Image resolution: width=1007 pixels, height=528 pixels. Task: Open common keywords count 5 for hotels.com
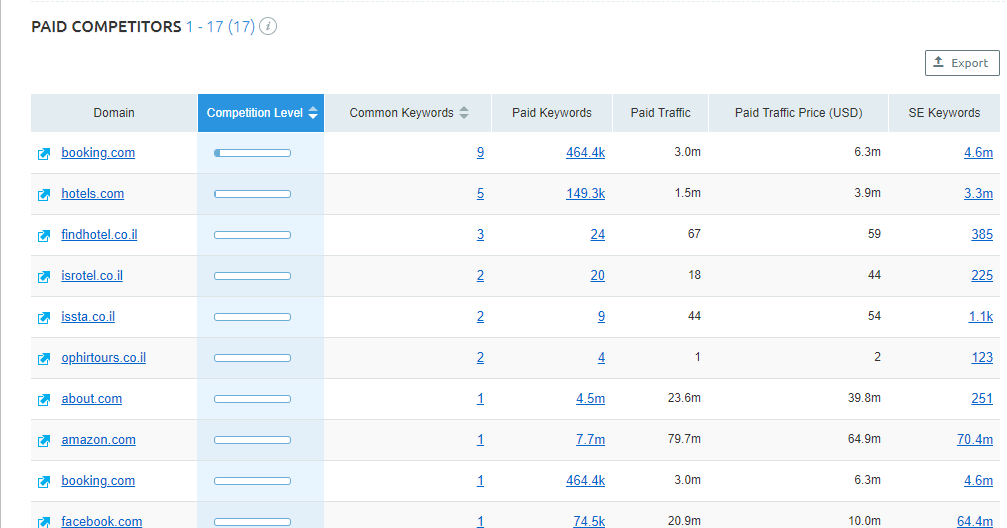click(480, 194)
